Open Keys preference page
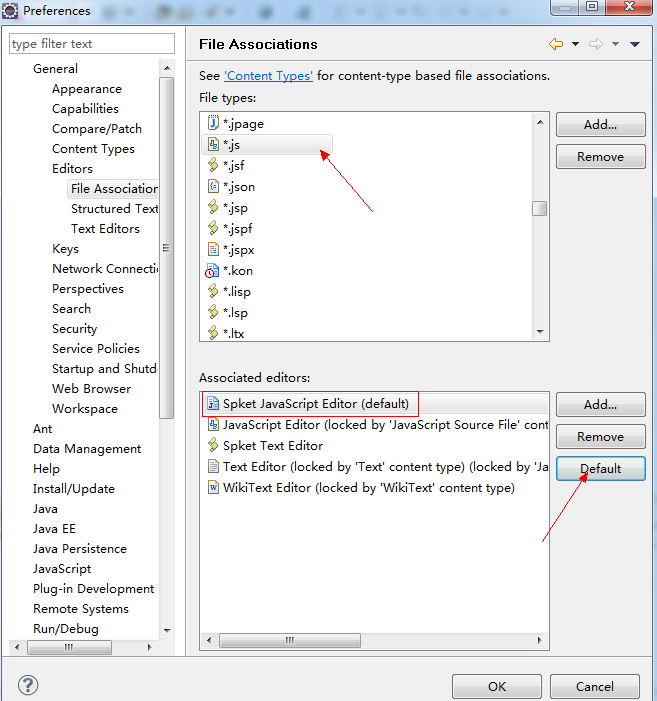 click(x=65, y=249)
